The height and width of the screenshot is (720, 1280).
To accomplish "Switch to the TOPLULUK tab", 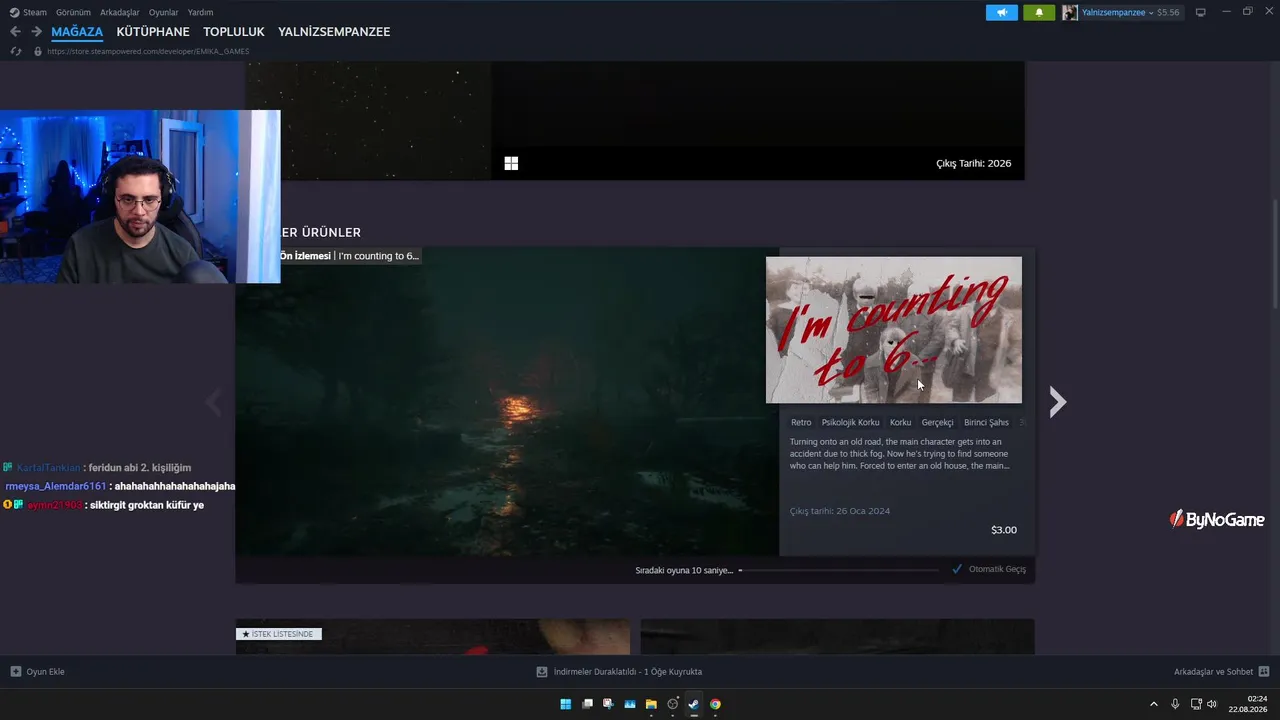I will (234, 32).
